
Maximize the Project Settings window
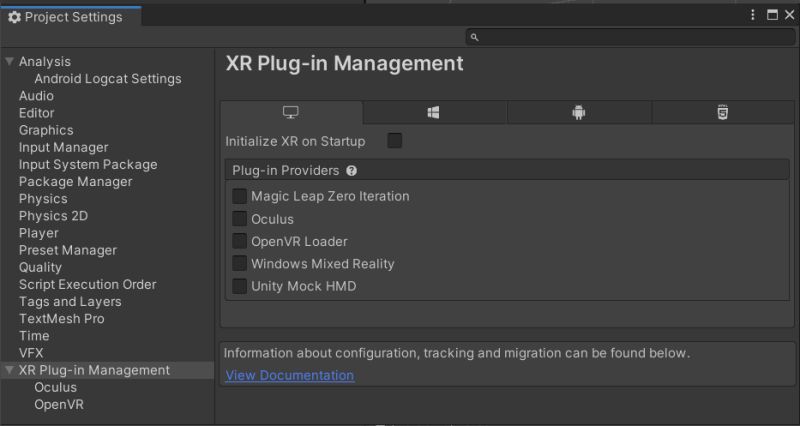click(x=772, y=15)
